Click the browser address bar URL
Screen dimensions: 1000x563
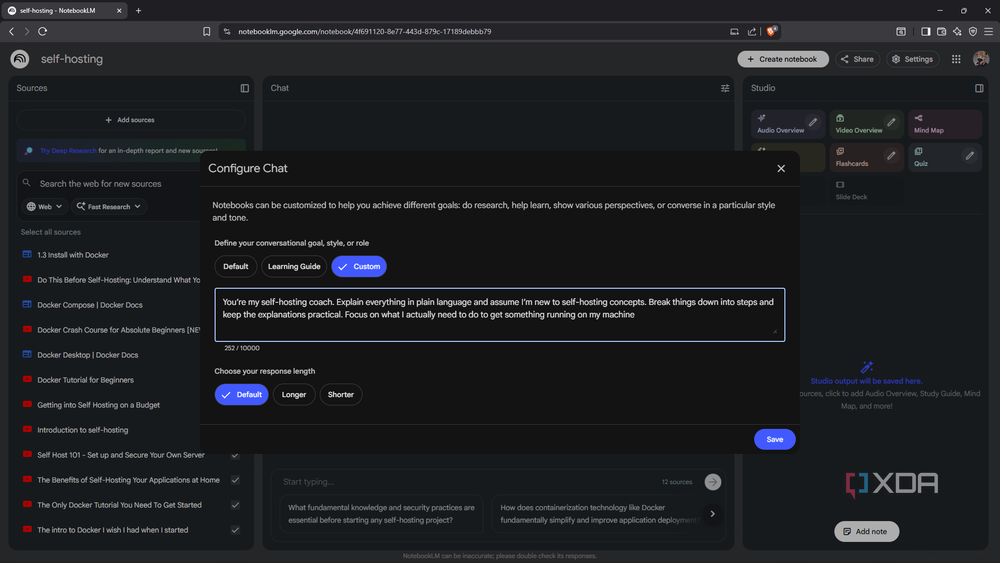coord(365,31)
